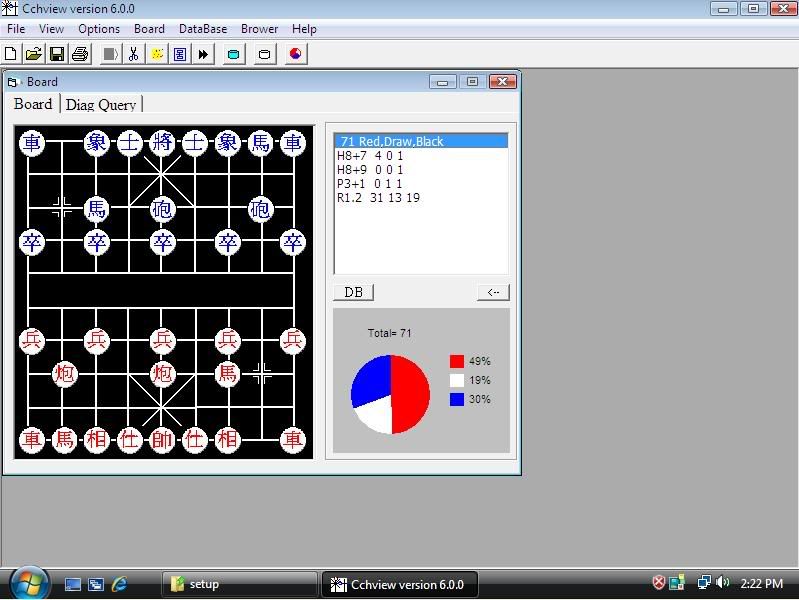799x600 pixels.
Task: Click the blue general 將 piece
Action: 162,142
